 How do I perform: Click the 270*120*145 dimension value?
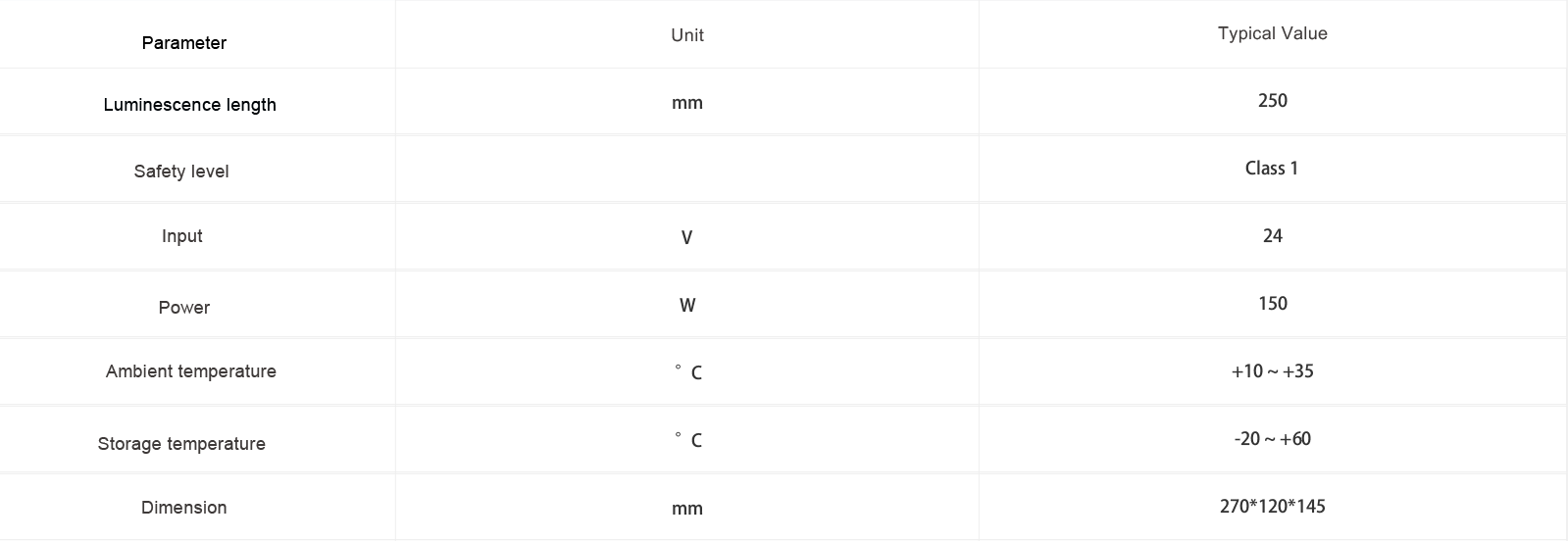point(1272,507)
